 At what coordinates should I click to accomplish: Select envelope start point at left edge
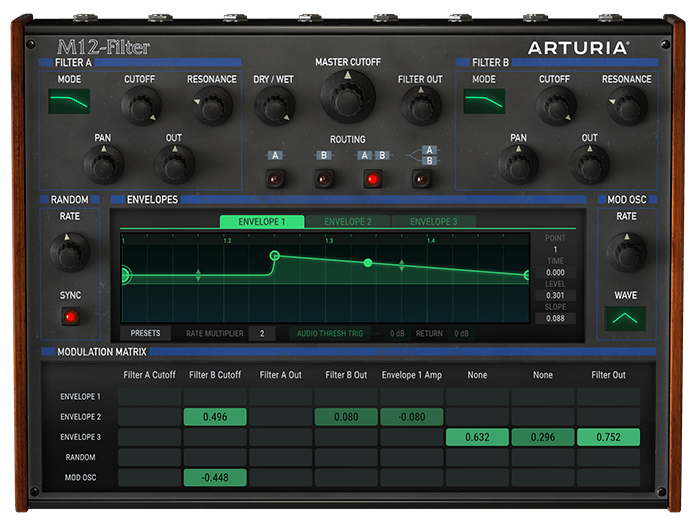pyautogui.click(x=124, y=275)
